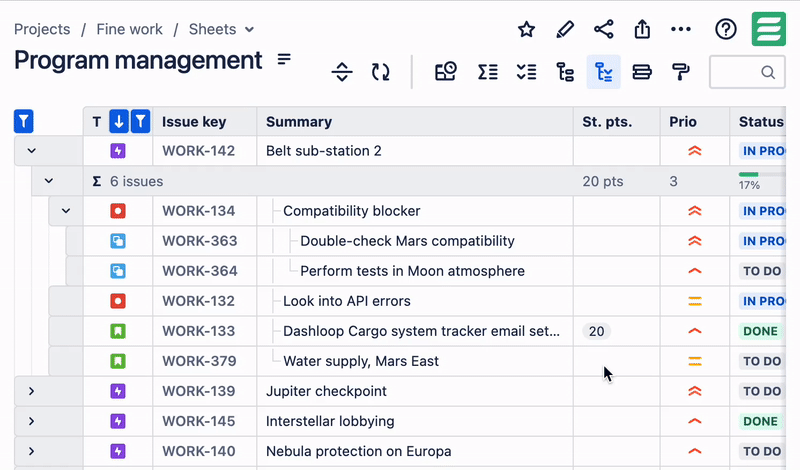Select the Belt sub-station 2 summary
This screenshot has width=800, height=470.
click(323, 151)
